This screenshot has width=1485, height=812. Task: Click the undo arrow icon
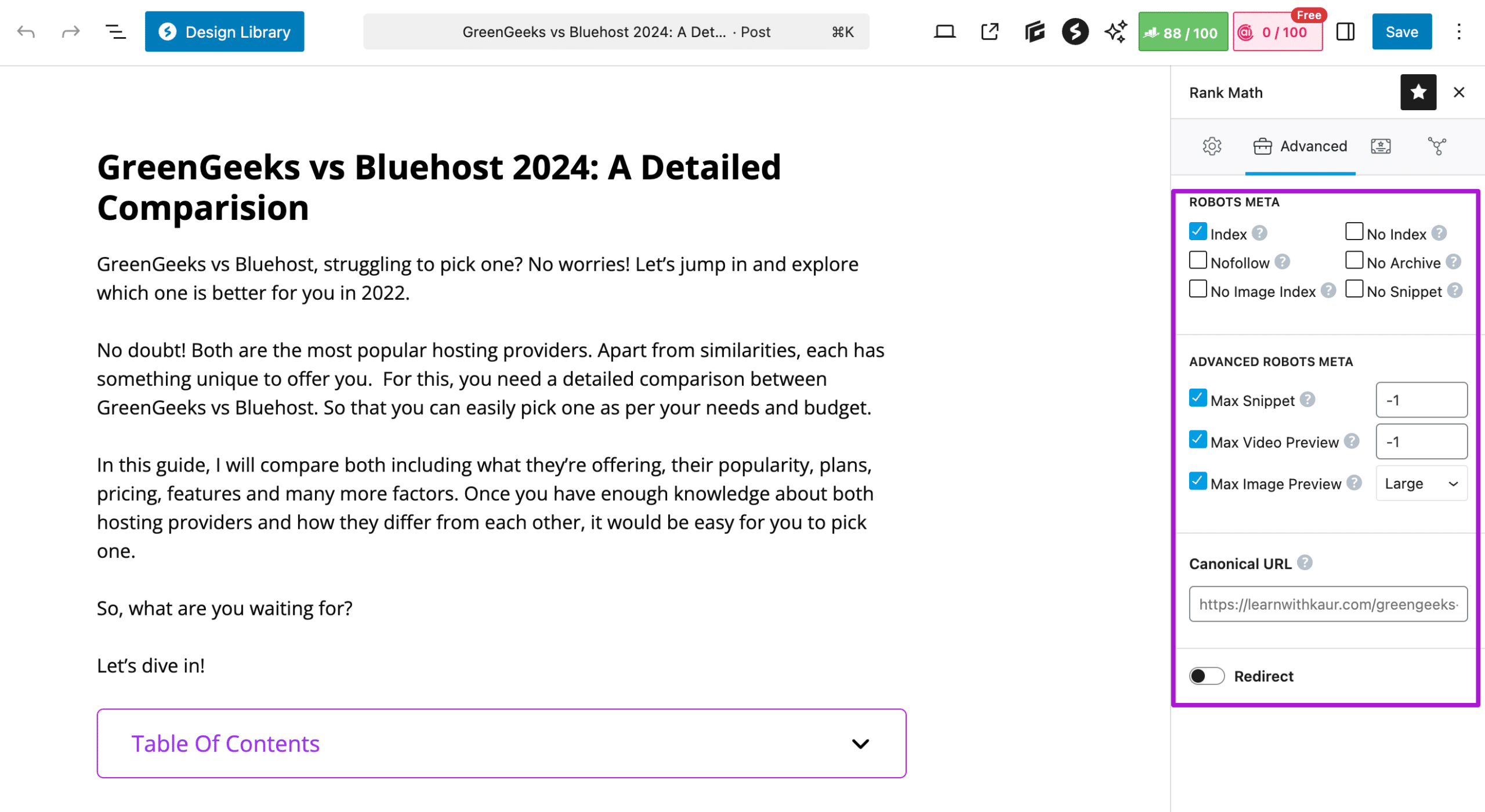[x=26, y=32]
